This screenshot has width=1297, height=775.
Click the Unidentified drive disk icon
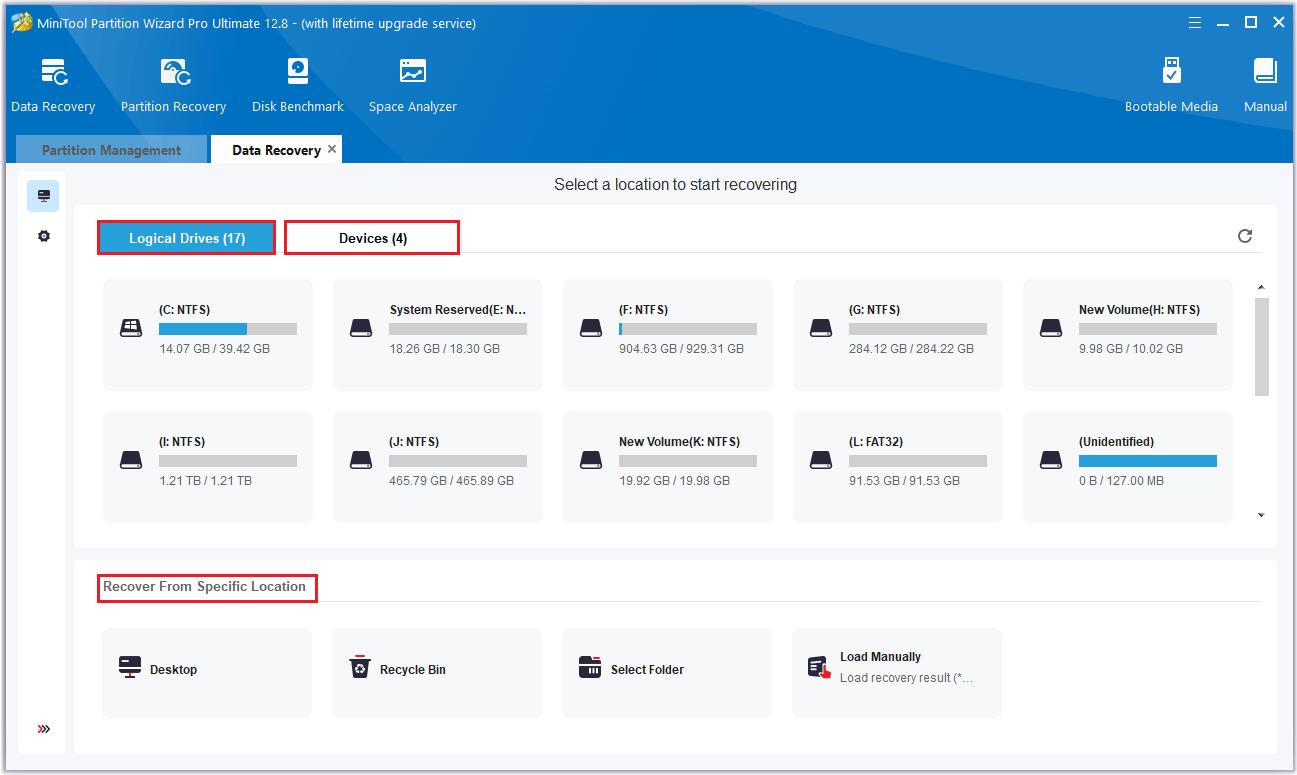pyautogui.click(x=1051, y=460)
